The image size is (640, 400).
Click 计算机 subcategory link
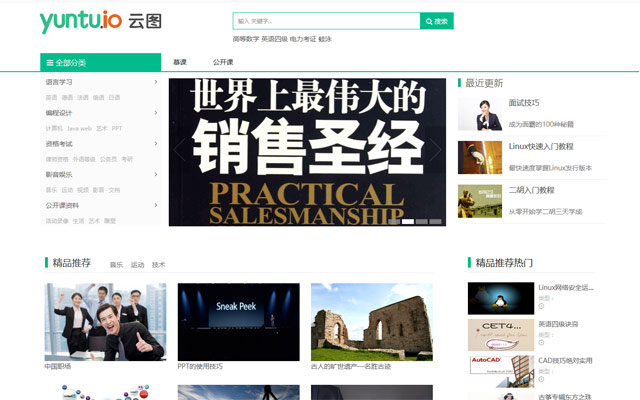[54, 128]
